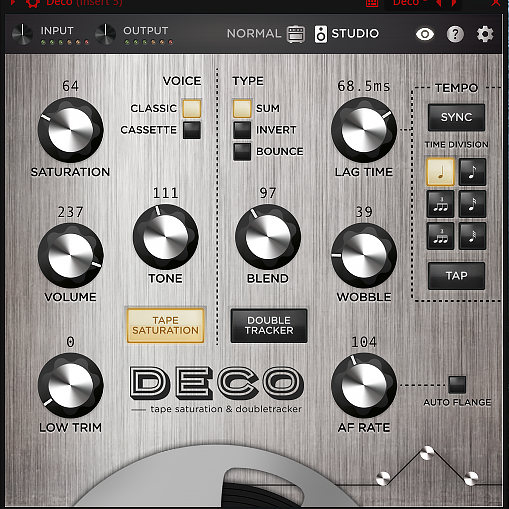The image size is (509, 509).
Task: Go to previous preset arrow in title bar
Action: pos(439,3)
